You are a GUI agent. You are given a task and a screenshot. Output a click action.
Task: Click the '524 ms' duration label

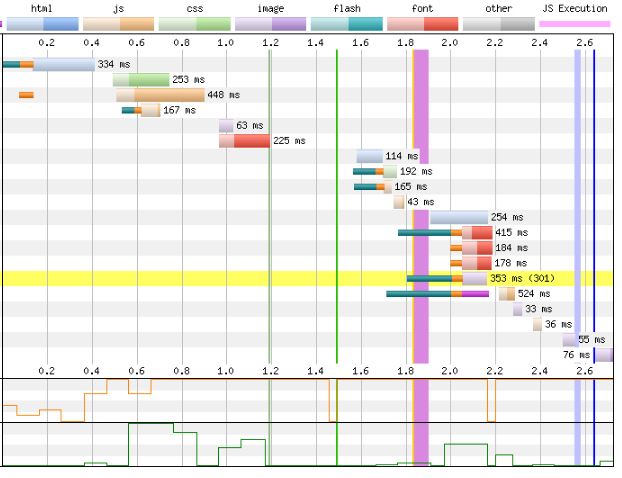[534, 294]
